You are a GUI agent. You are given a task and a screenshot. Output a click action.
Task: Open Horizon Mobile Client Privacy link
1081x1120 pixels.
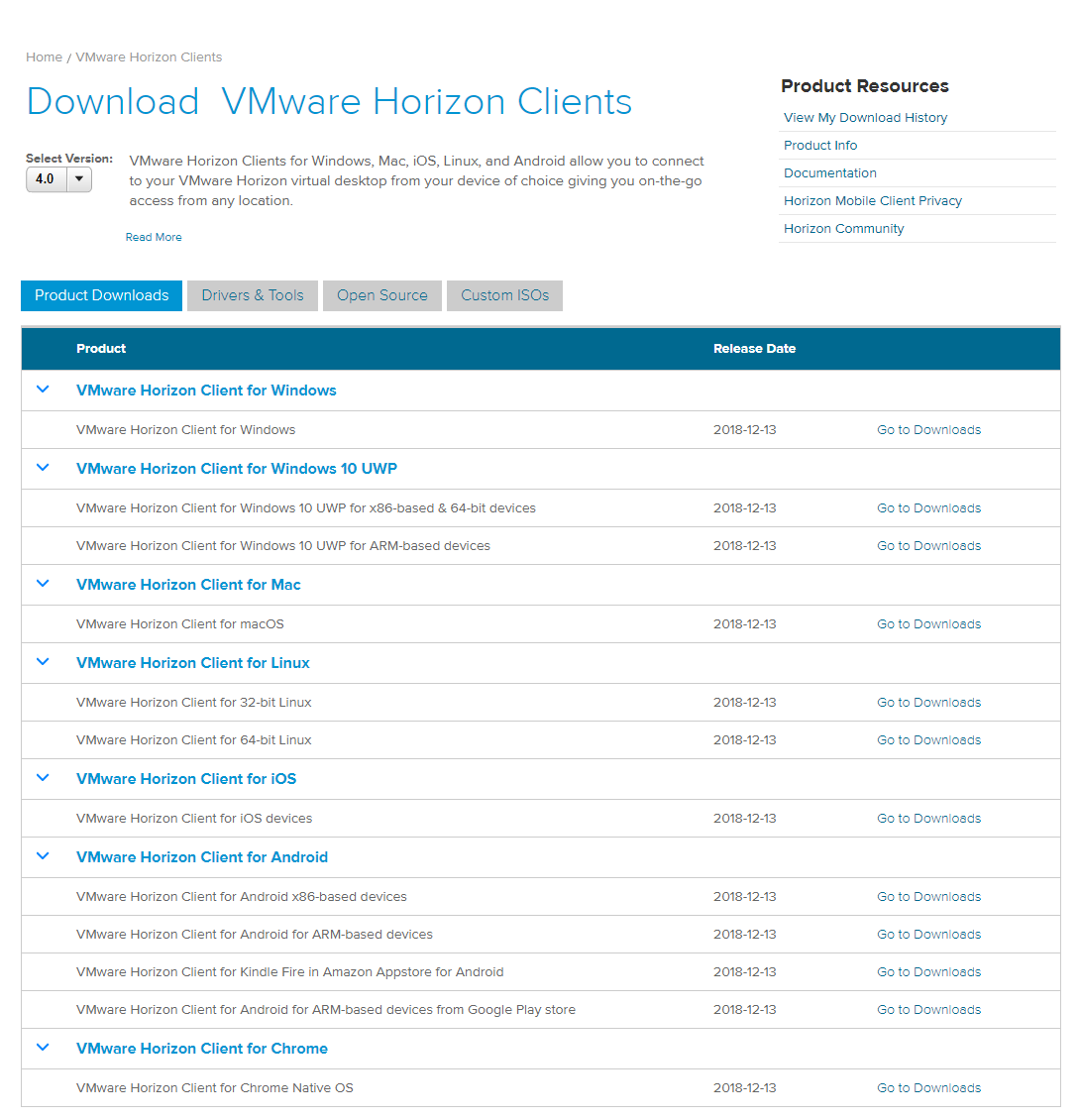(873, 201)
